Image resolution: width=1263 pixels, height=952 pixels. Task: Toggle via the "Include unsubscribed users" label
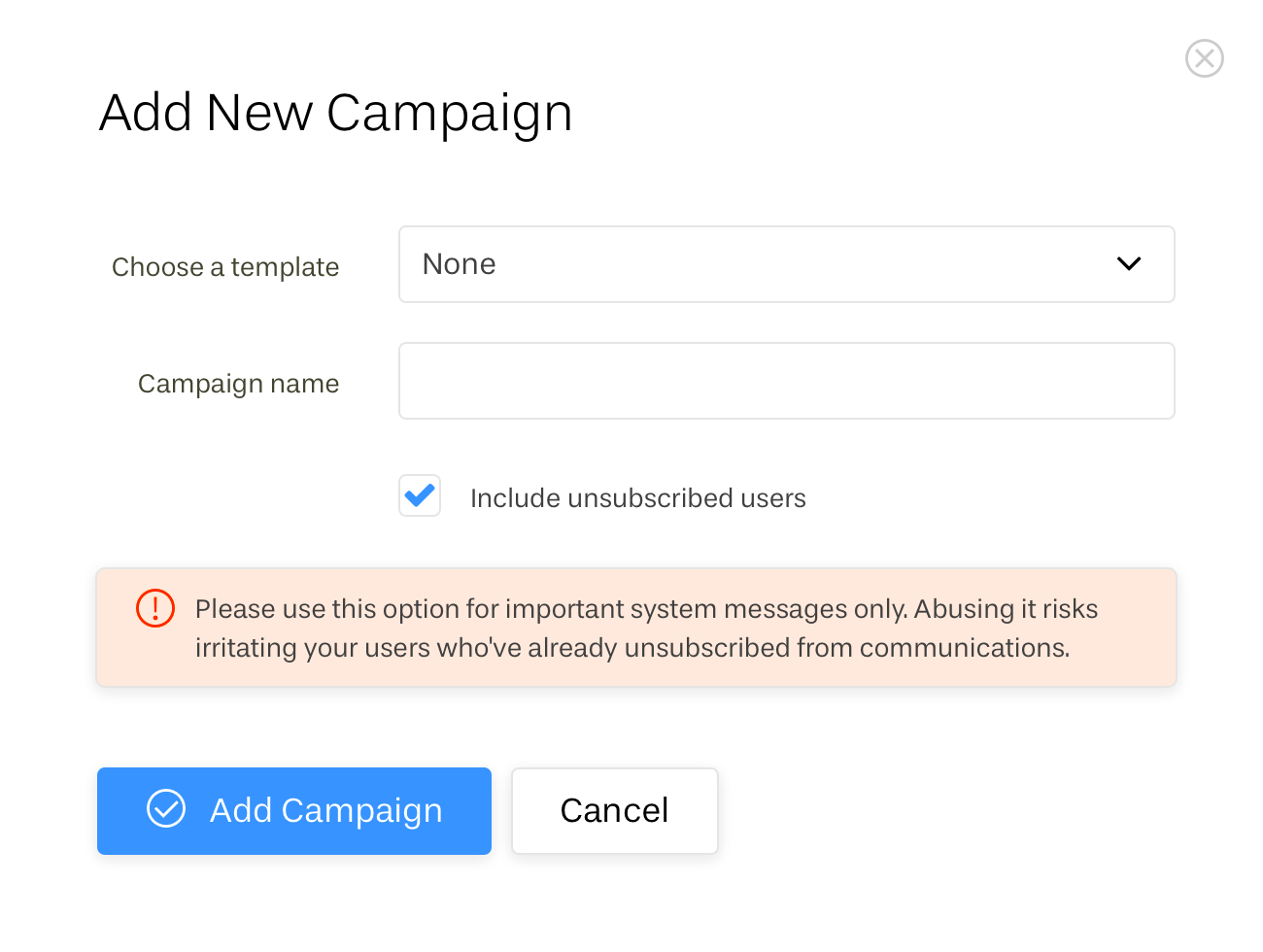click(637, 498)
